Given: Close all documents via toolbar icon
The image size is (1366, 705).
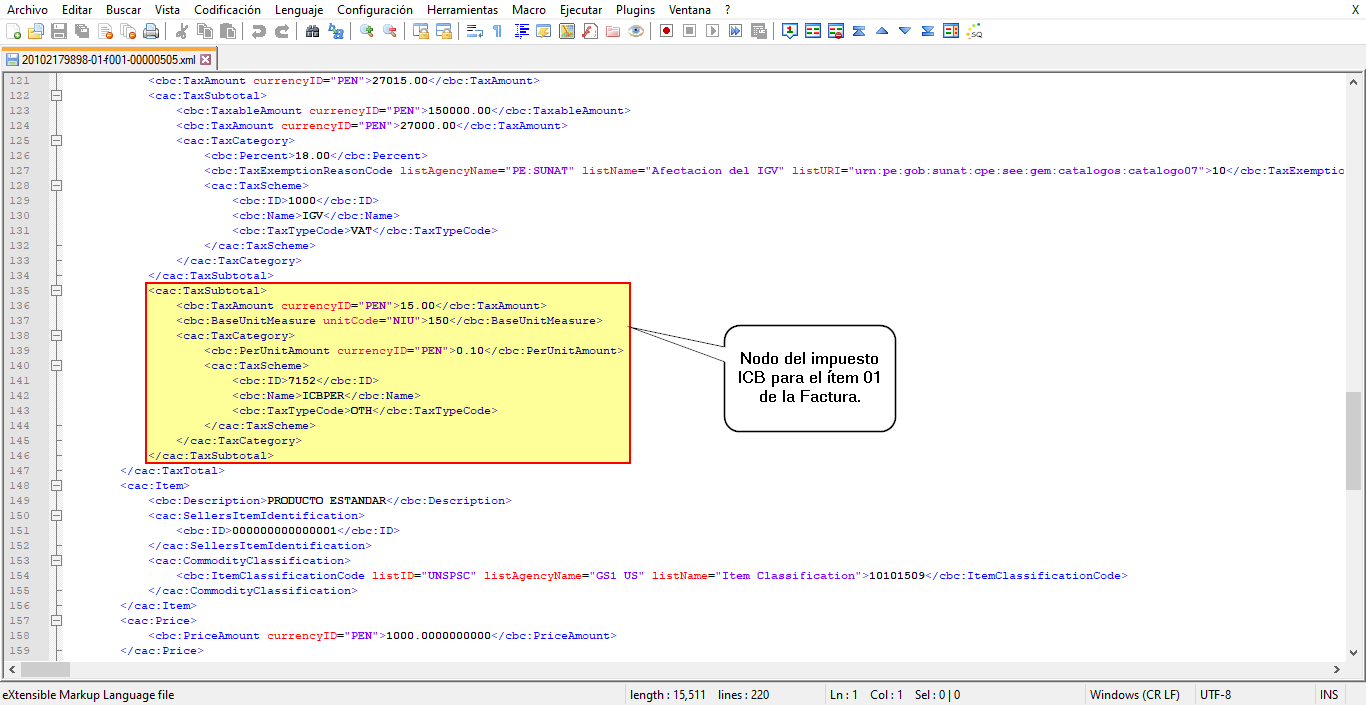Looking at the screenshot, I should click(127, 31).
